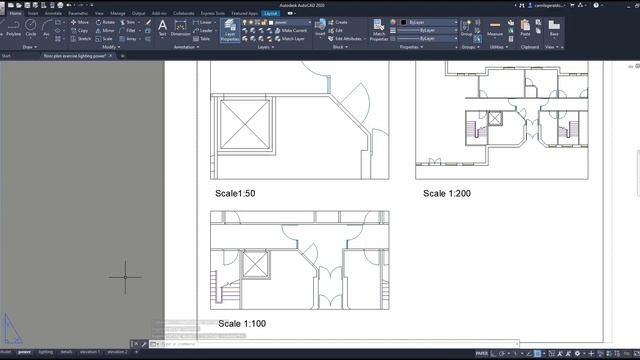Image resolution: width=640 pixels, height=360 pixels.
Task: Open the Manage ribbon tab
Action: (118, 13)
